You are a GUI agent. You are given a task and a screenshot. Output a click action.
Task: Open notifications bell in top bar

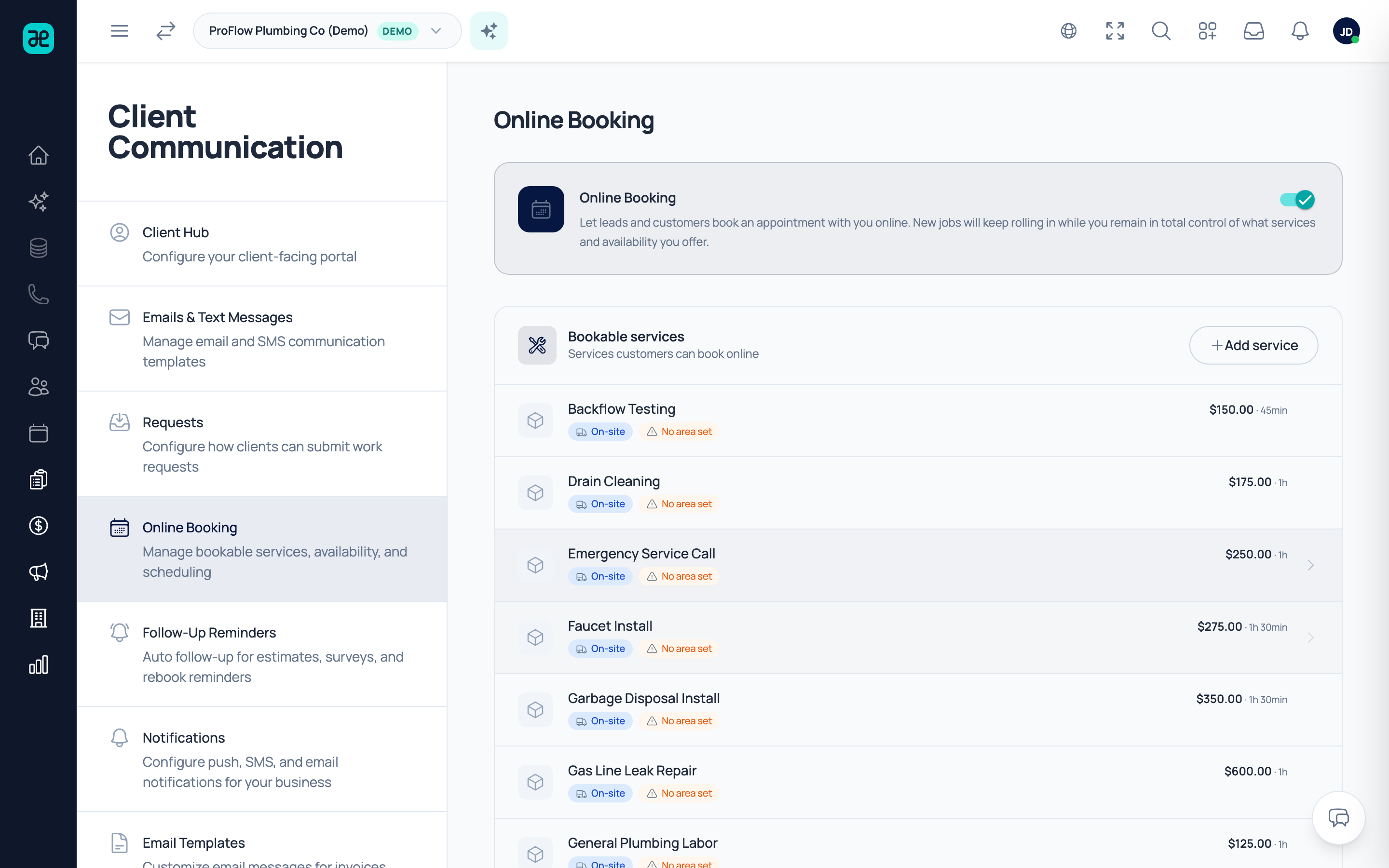point(1300,31)
